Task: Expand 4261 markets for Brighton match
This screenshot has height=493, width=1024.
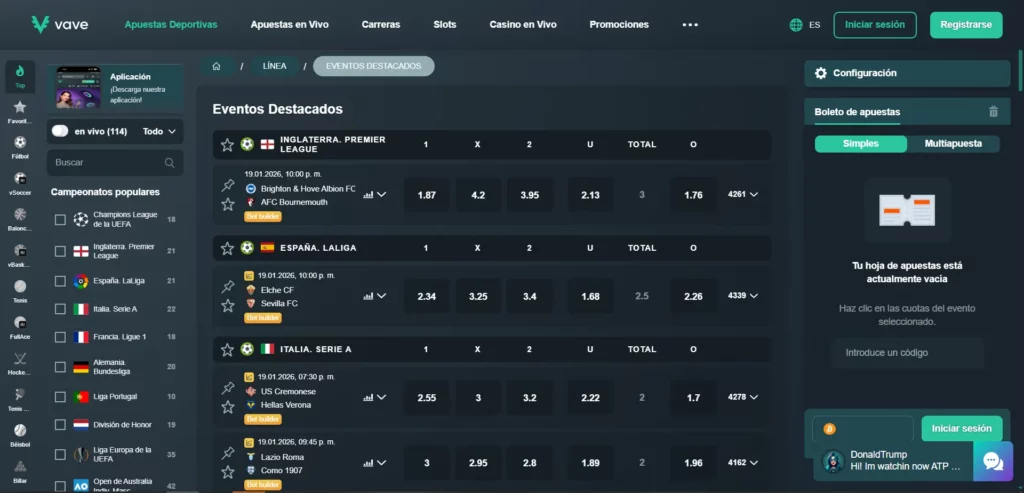Action: [743, 195]
